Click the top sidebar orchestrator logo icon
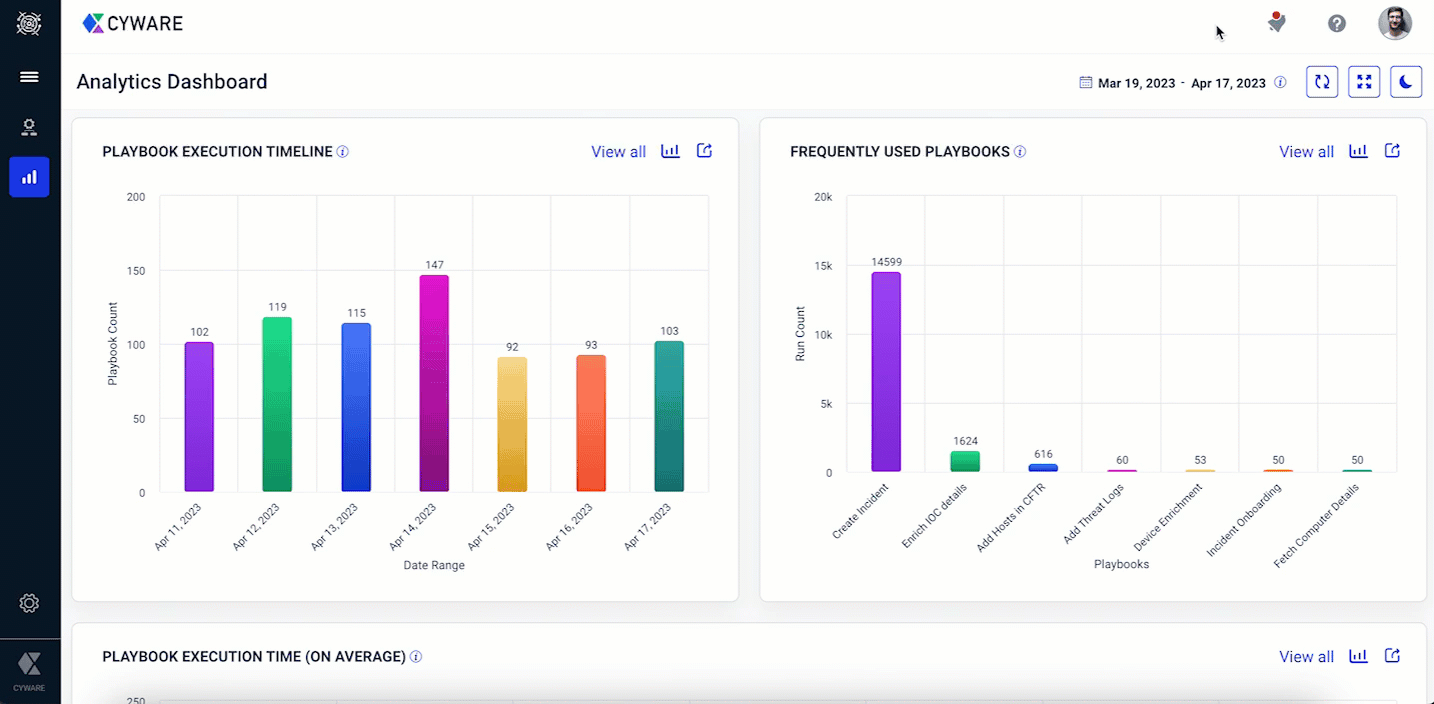 [29, 24]
